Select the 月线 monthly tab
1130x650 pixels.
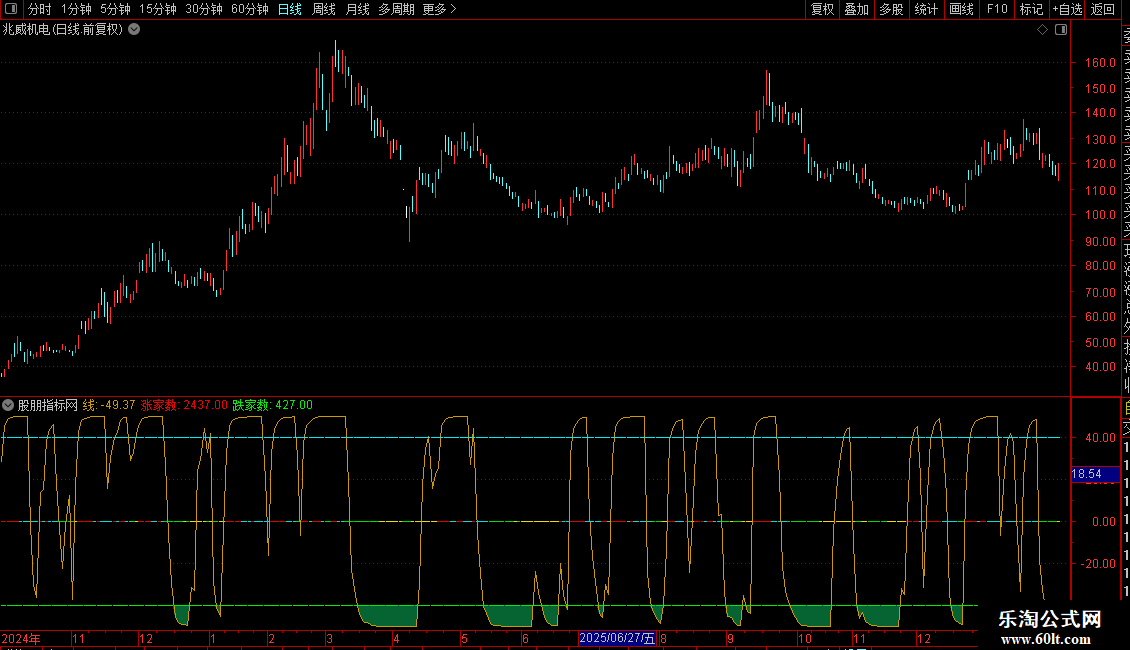click(357, 9)
